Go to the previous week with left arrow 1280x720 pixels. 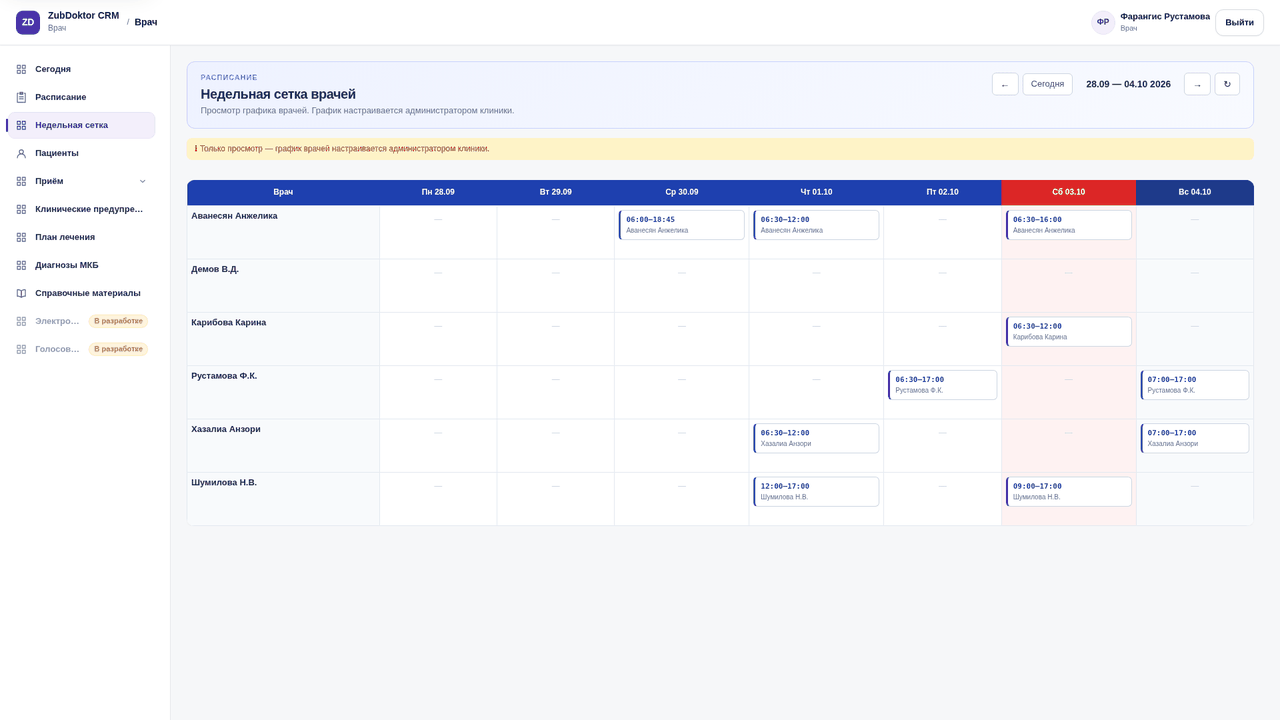coord(1005,84)
